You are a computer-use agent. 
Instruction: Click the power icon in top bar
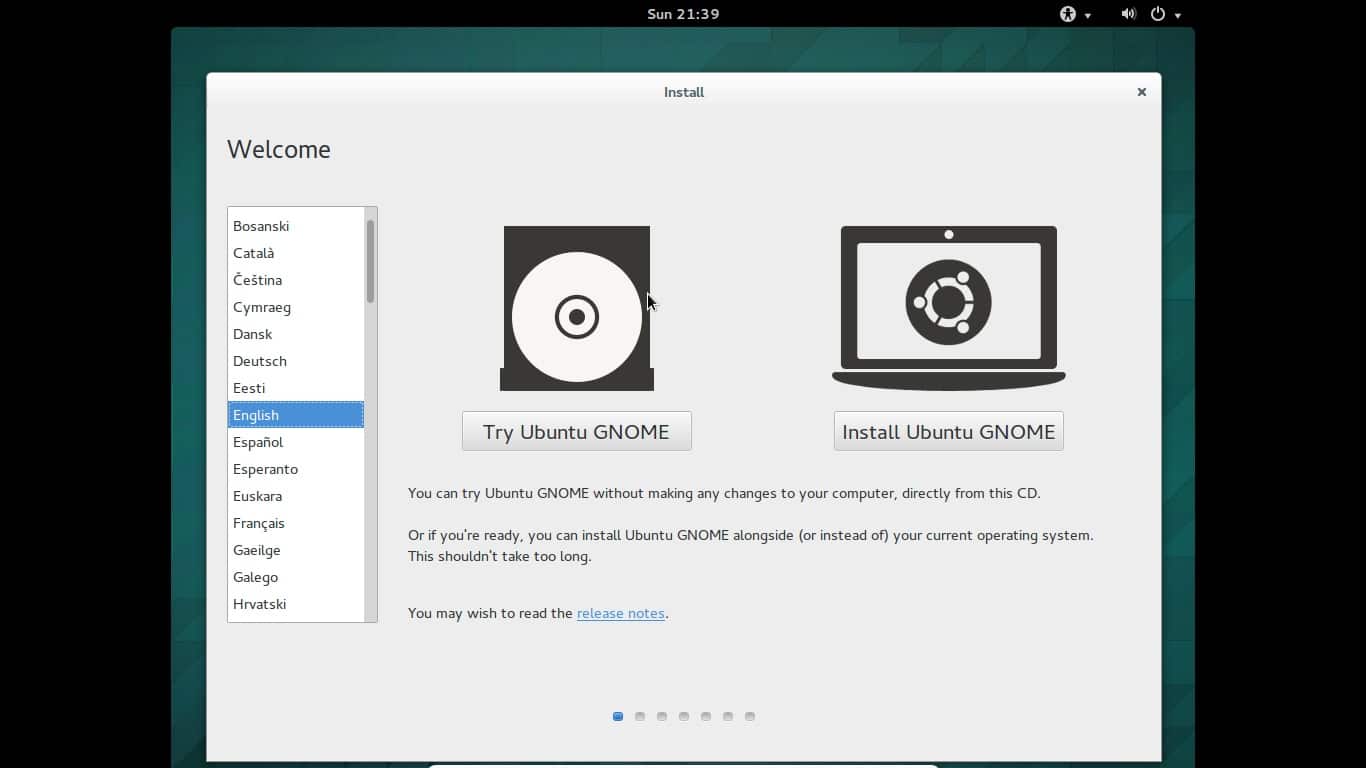coord(1158,14)
